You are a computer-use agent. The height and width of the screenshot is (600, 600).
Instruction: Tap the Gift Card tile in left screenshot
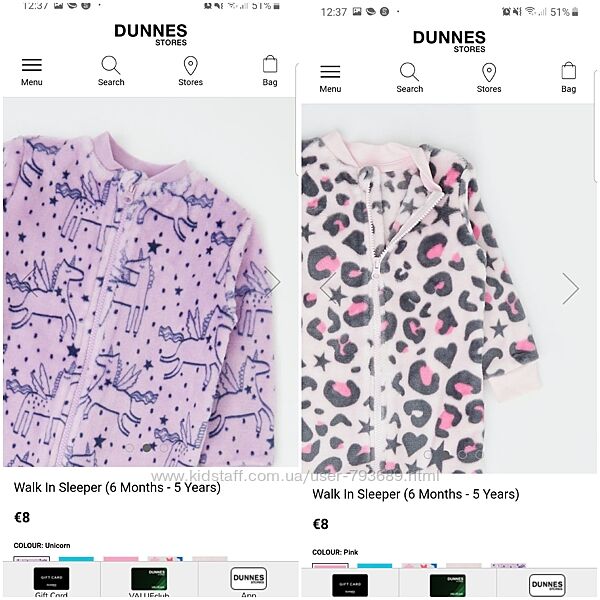click(52, 581)
